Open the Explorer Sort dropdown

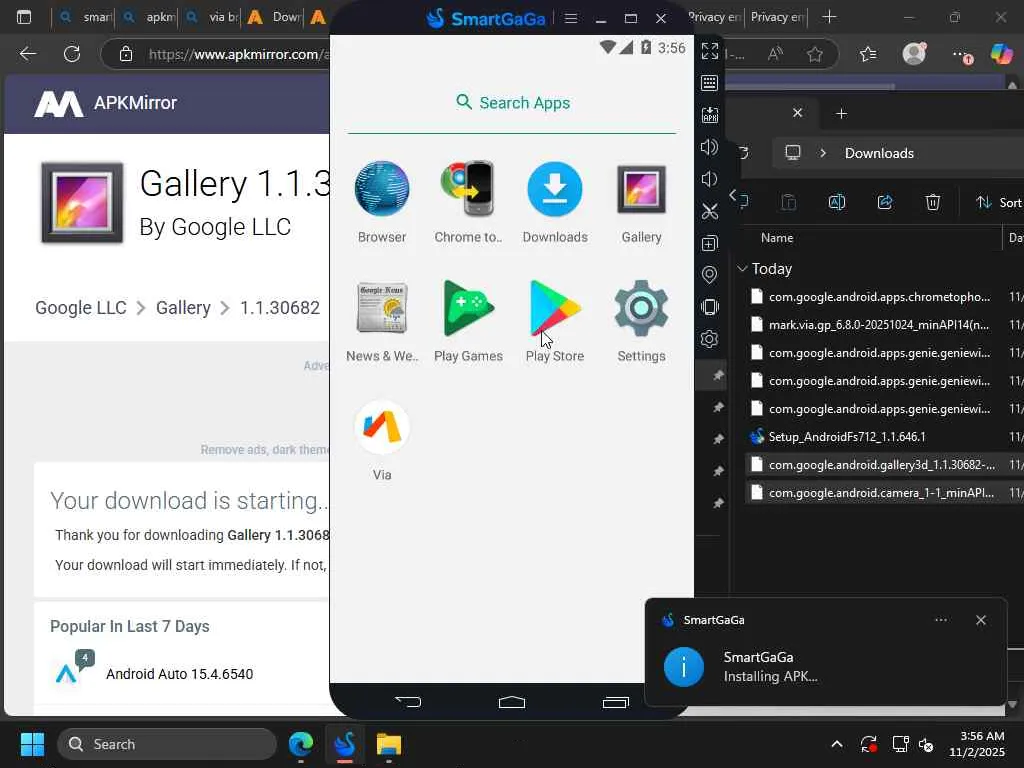click(999, 202)
